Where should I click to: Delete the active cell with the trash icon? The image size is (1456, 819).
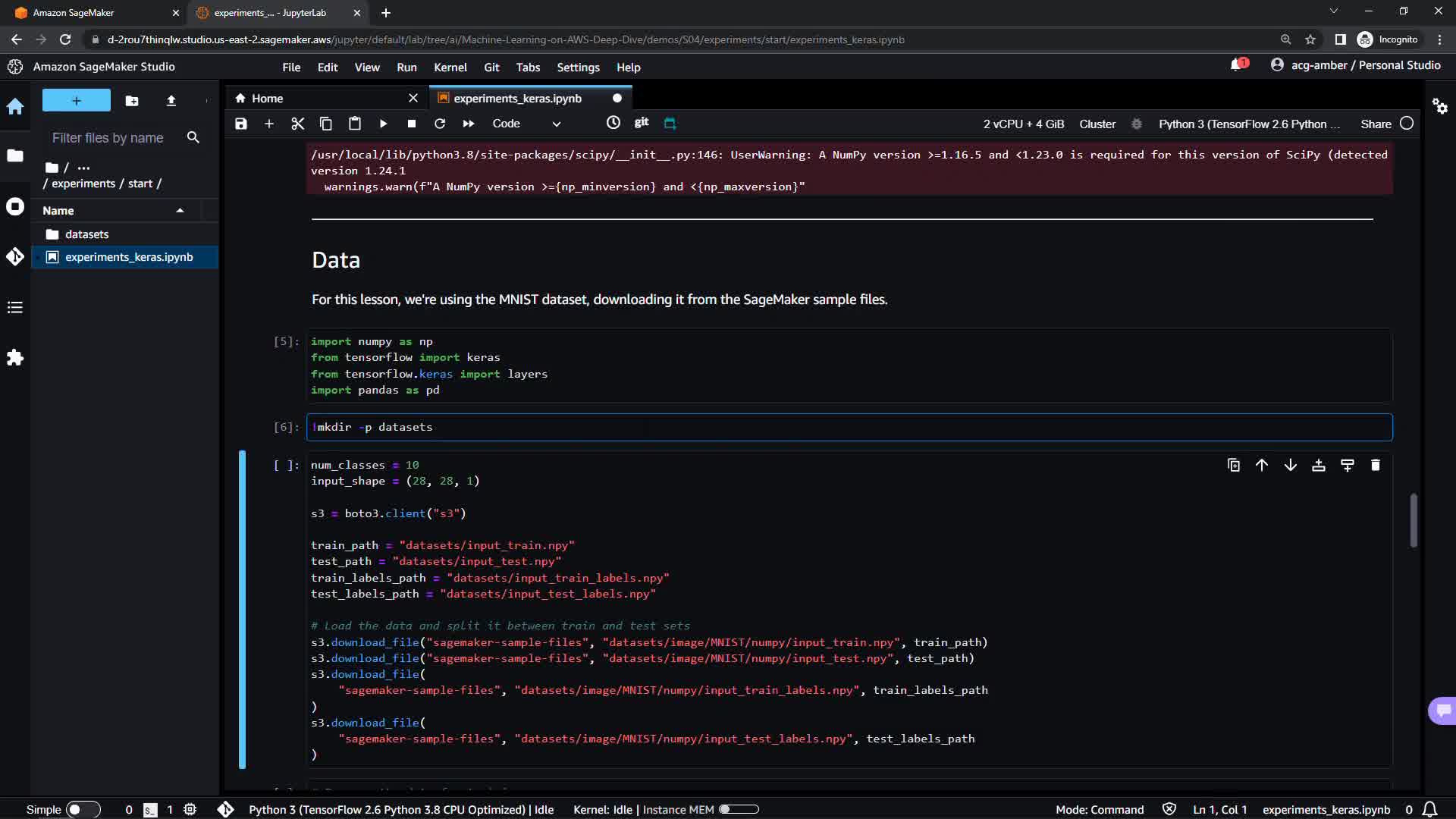click(x=1375, y=465)
